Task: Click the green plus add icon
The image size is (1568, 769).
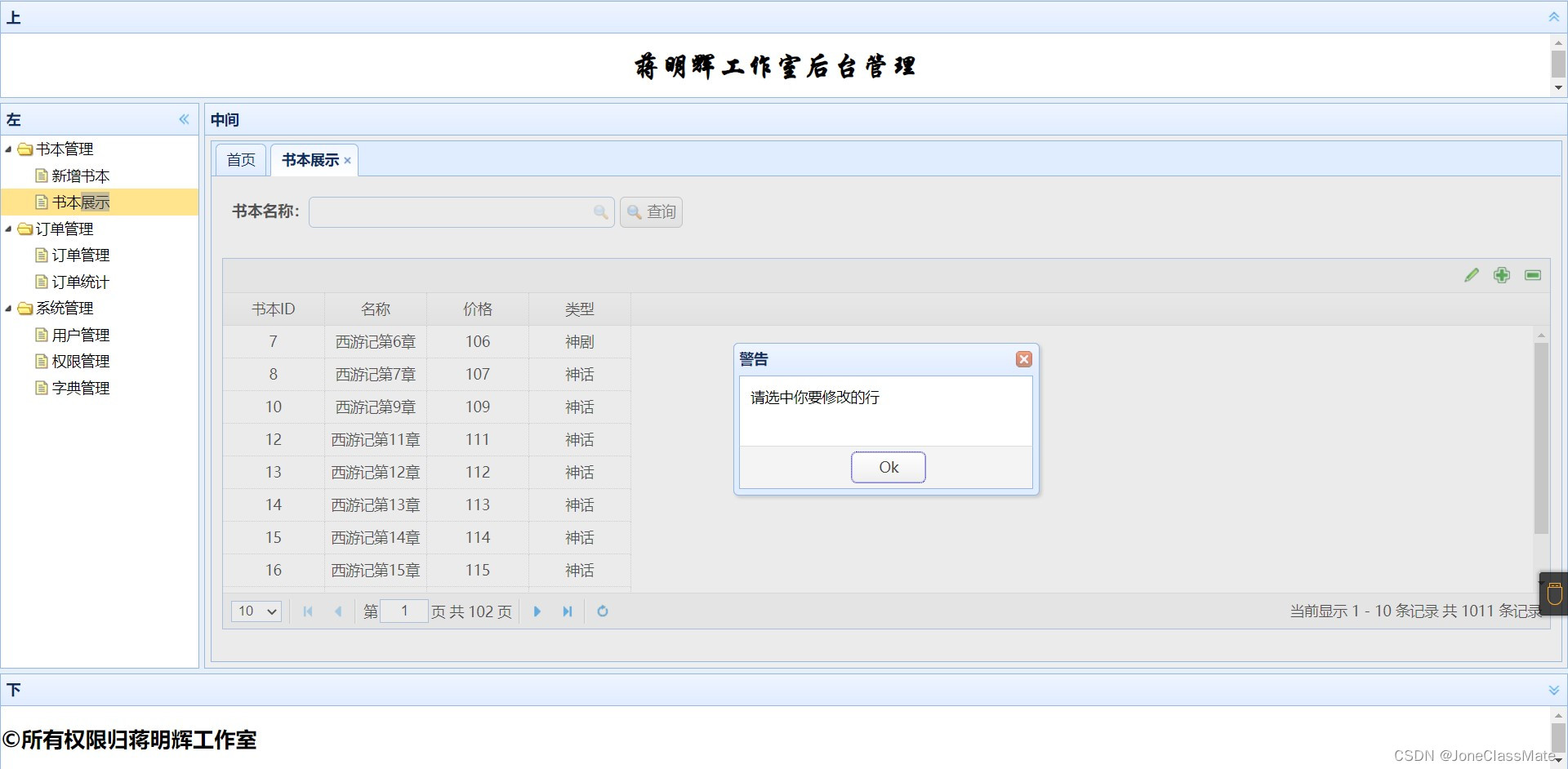Action: (x=1502, y=275)
